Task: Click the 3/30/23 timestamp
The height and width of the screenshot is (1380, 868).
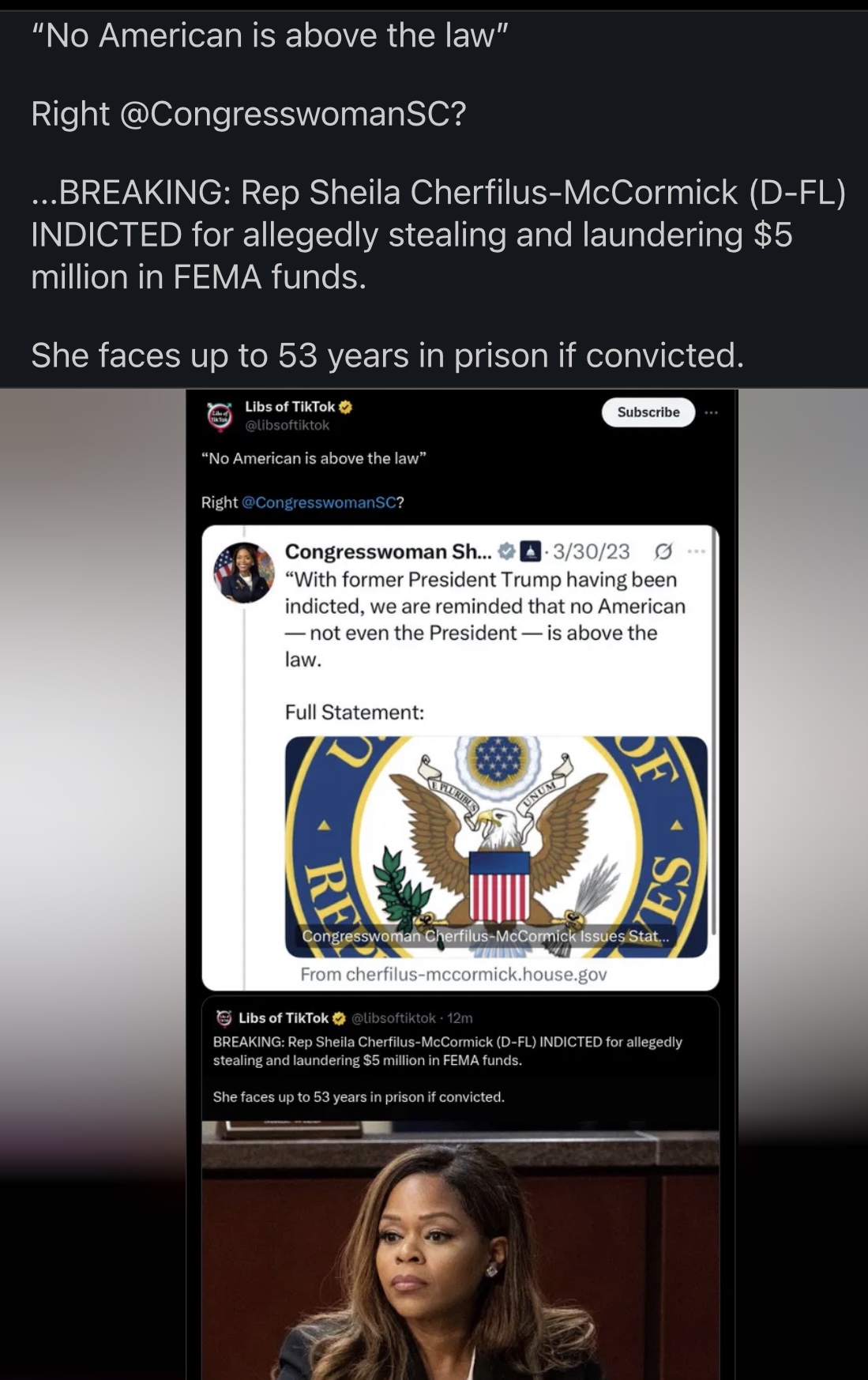Action: (594, 550)
